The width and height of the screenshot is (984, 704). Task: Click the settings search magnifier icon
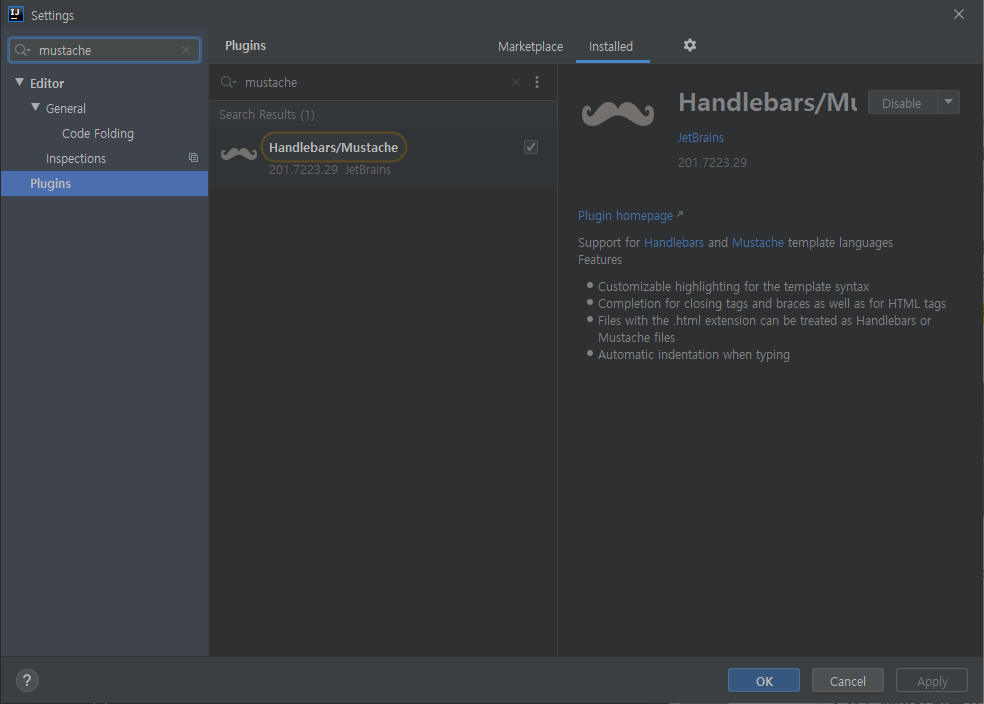click(22, 50)
